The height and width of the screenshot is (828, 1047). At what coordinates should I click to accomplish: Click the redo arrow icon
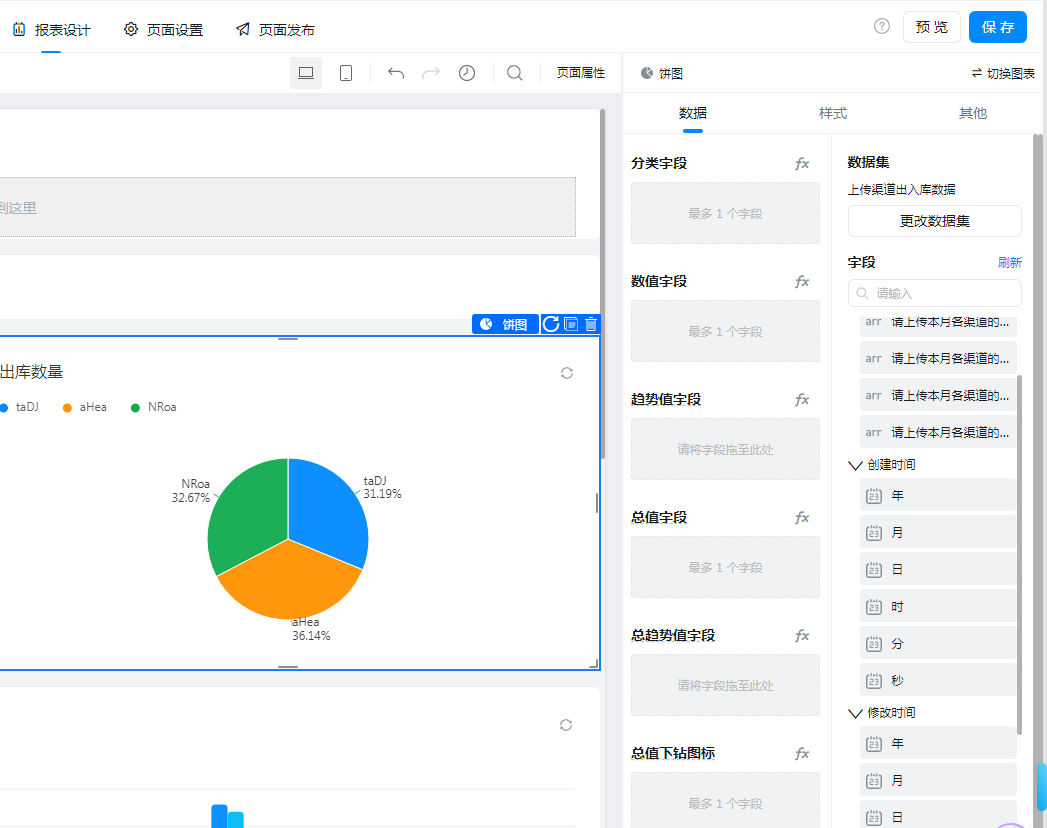431,73
